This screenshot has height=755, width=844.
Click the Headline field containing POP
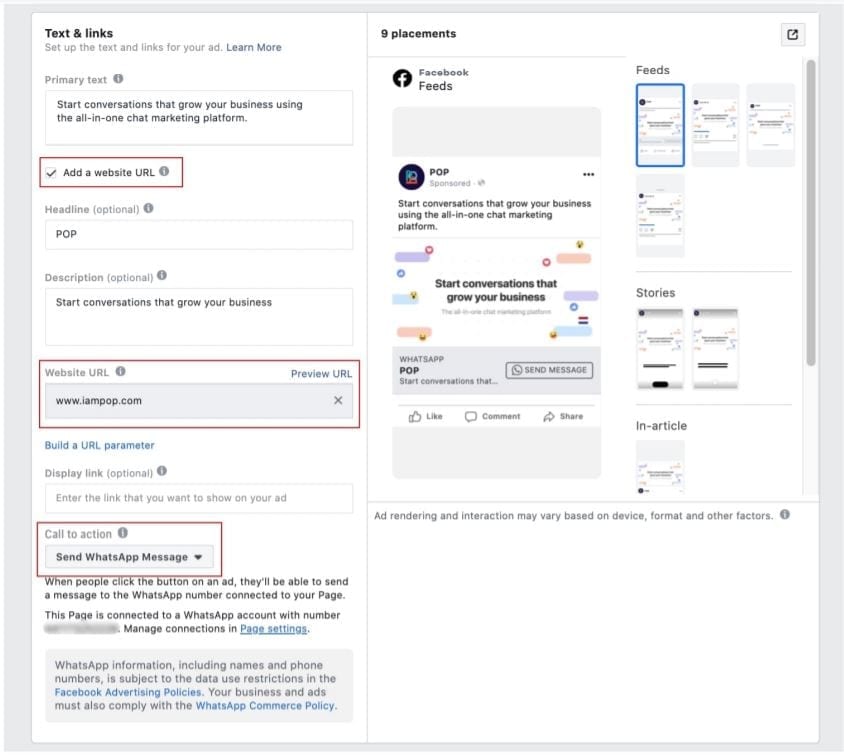tap(199, 234)
